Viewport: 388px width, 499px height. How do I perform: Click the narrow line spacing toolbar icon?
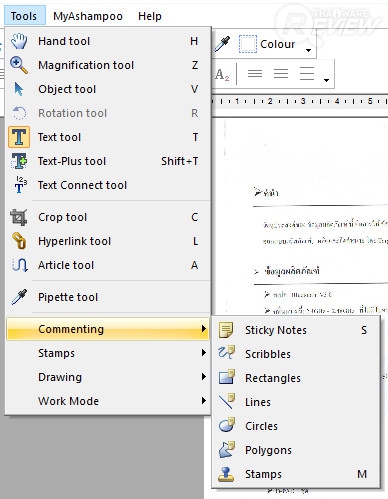click(255, 73)
